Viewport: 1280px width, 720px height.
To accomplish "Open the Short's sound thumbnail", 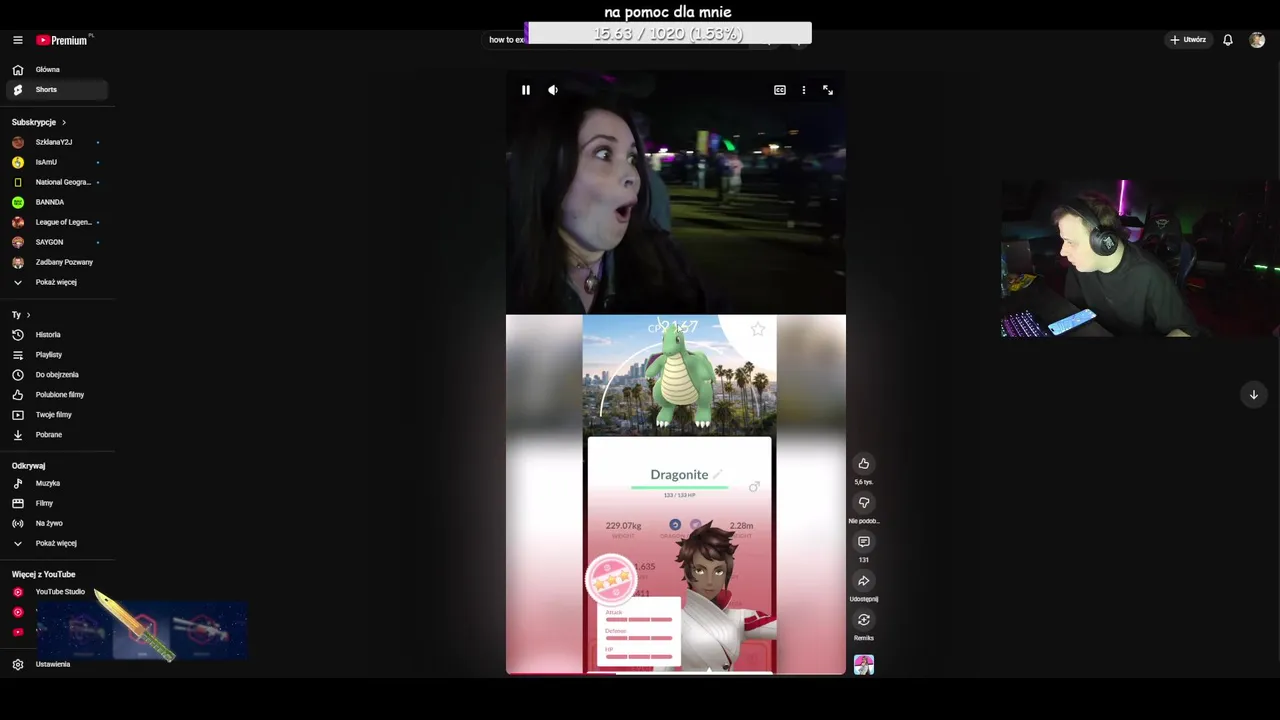I will click(864, 665).
